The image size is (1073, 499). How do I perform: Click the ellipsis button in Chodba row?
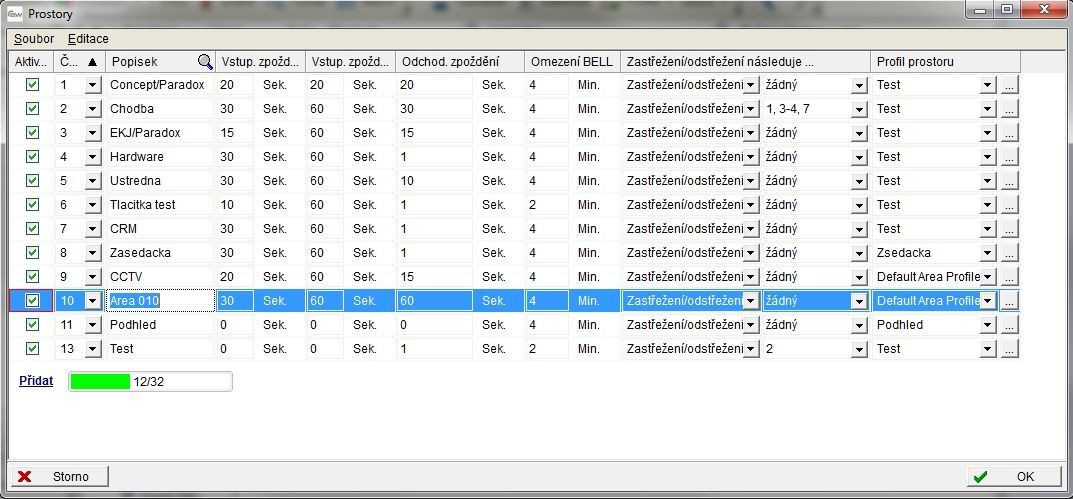1009,109
